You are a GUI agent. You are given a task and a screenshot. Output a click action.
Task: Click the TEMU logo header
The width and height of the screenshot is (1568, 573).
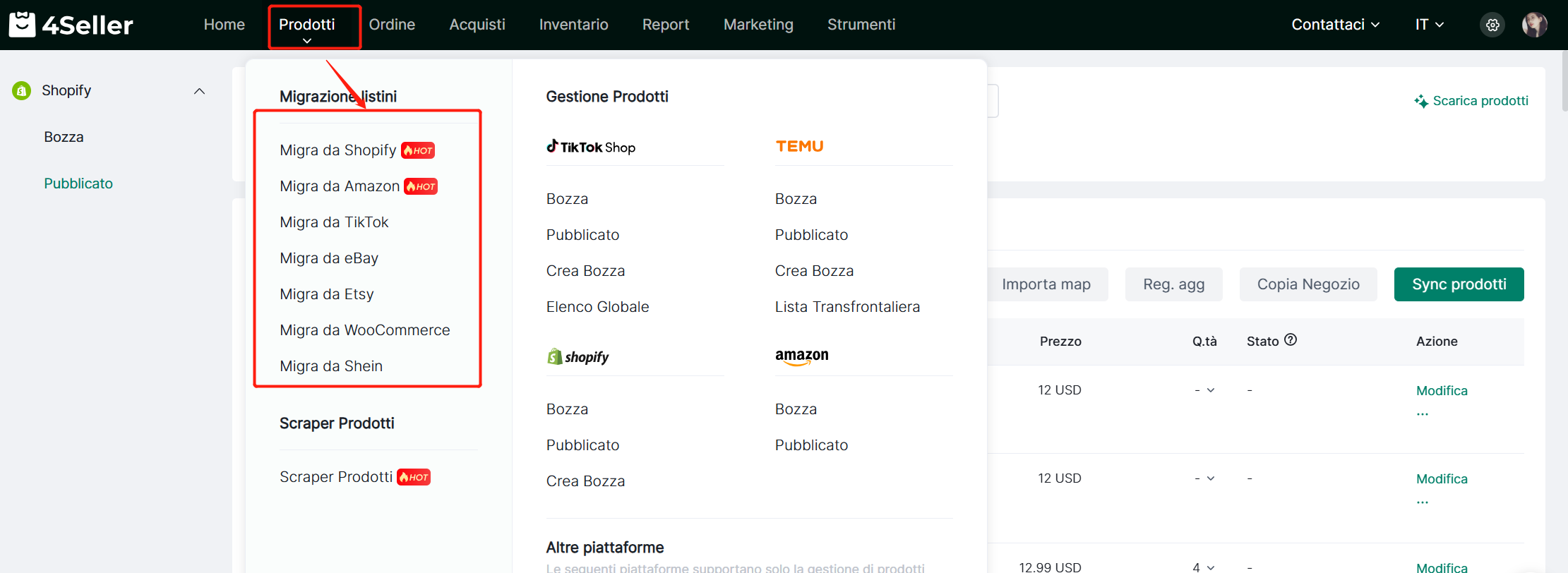(800, 146)
